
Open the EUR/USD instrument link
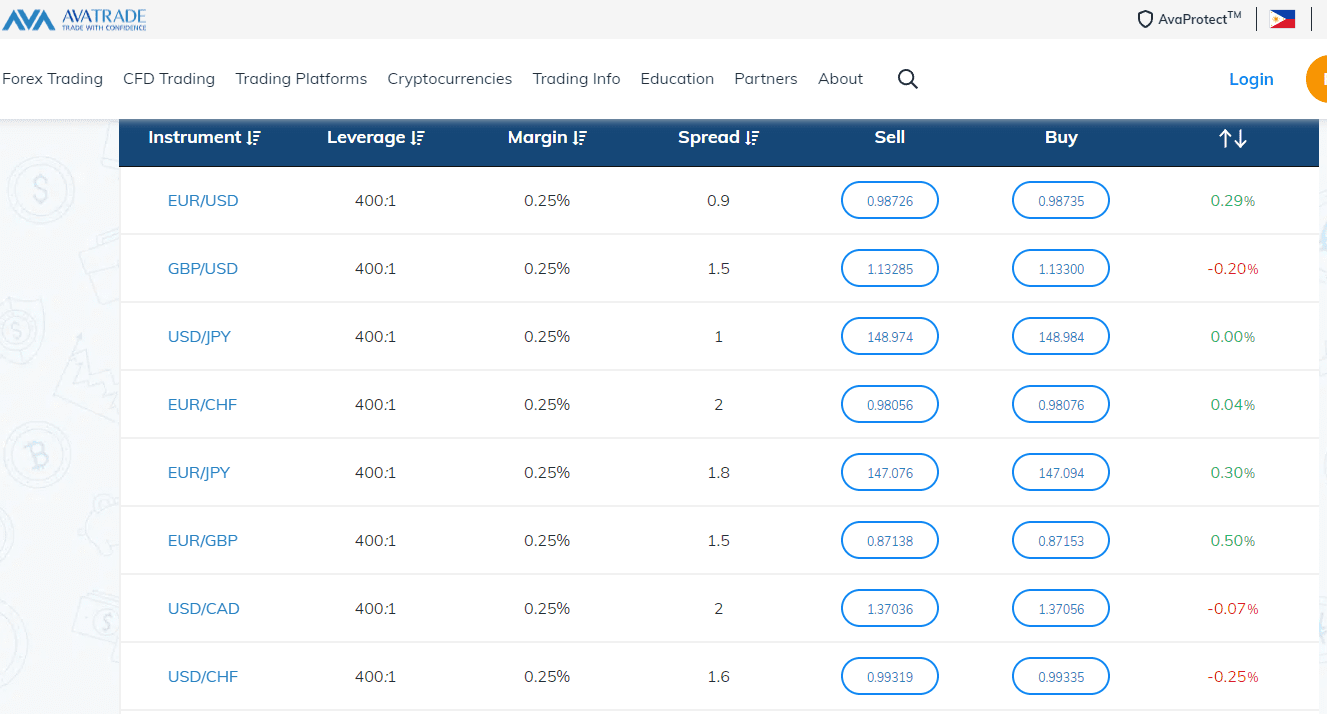coord(203,201)
